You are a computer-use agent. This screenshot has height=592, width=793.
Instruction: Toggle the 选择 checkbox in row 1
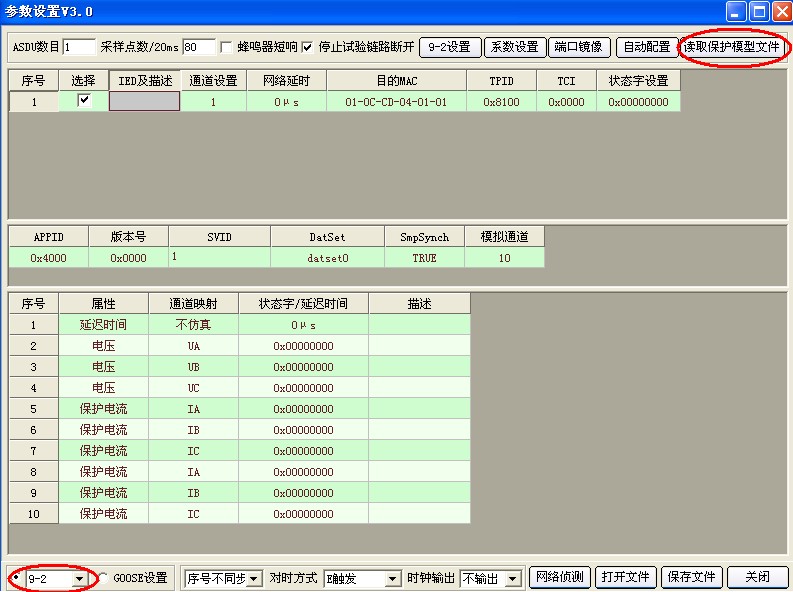[84, 100]
